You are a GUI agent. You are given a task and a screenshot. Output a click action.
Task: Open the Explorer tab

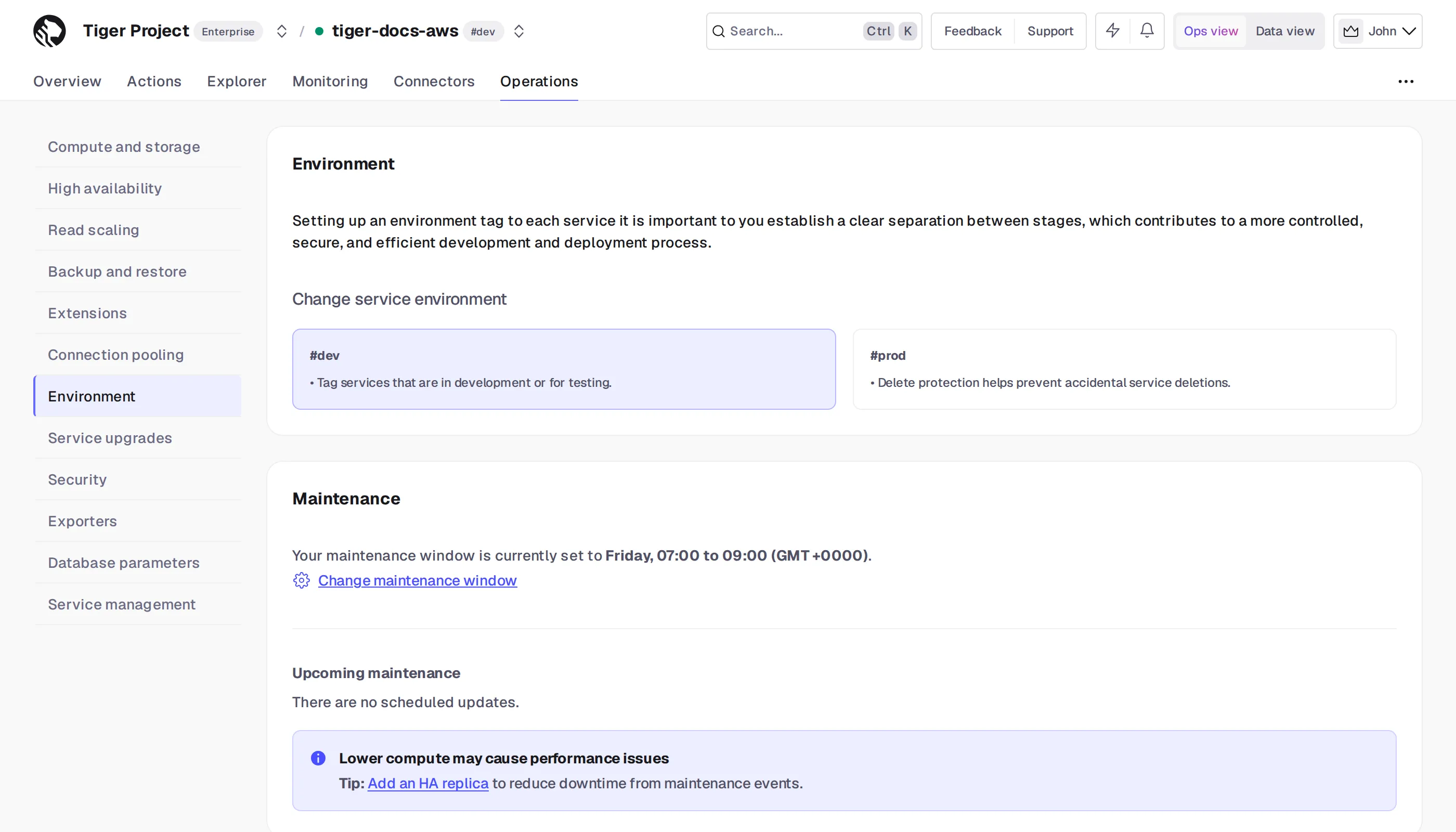(x=237, y=82)
